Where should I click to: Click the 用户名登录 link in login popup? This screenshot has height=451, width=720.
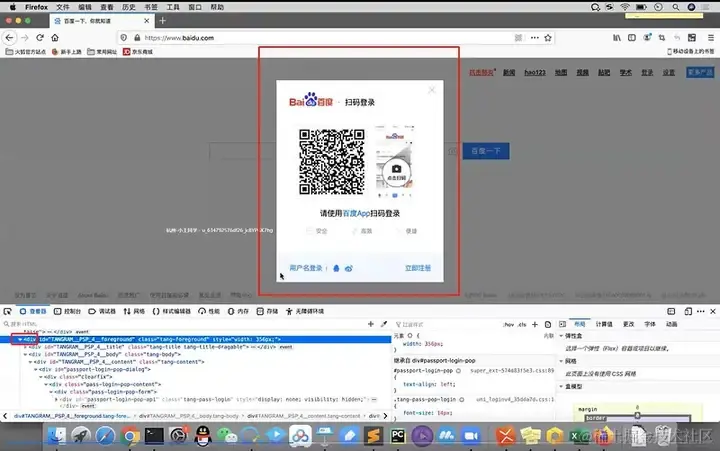click(305, 268)
